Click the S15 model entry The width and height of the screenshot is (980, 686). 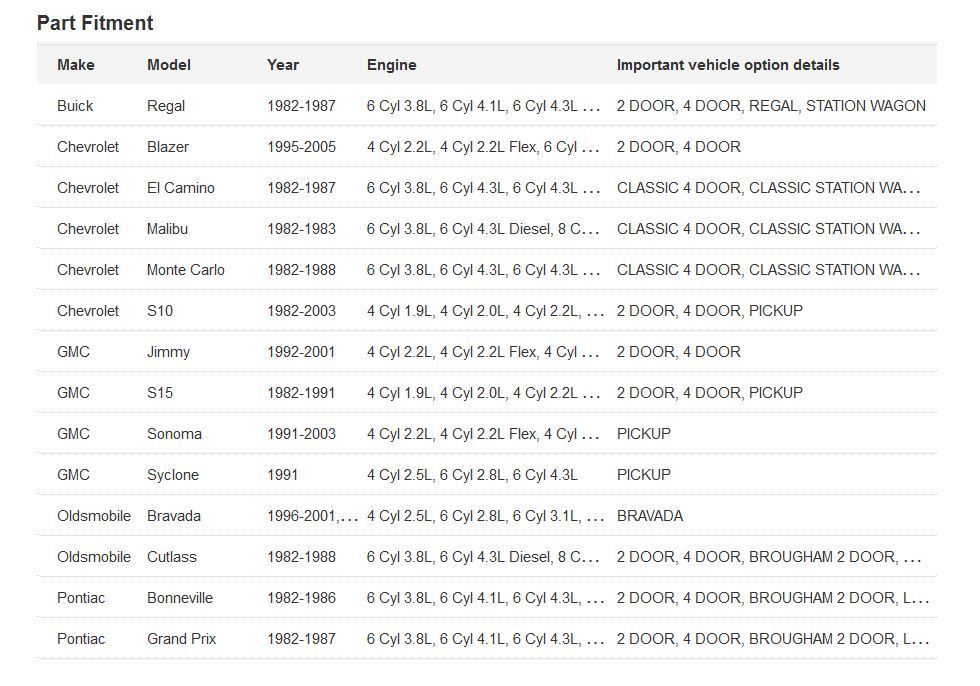coord(160,393)
